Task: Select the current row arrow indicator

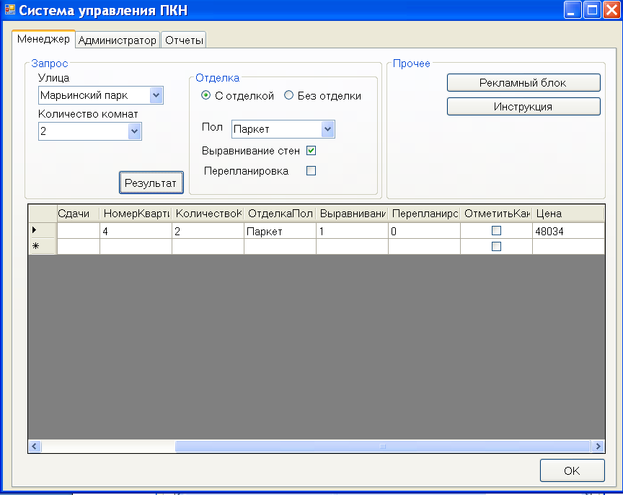Action: pyautogui.click(x=43, y=230)
